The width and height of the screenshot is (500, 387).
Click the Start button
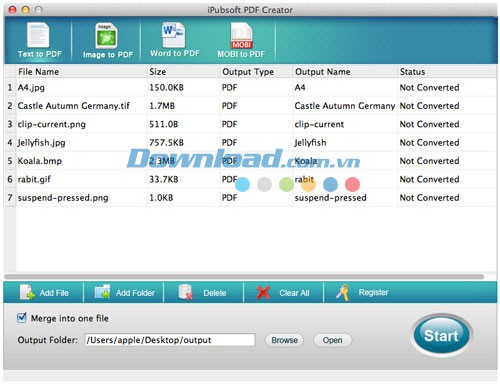coord(441,335)
